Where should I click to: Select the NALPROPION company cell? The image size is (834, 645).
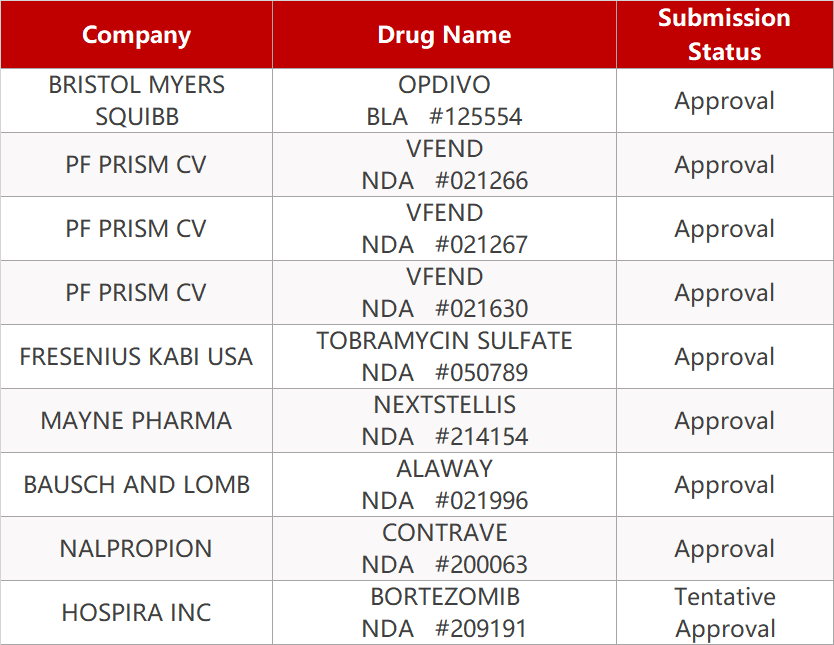tap(136, 549)
